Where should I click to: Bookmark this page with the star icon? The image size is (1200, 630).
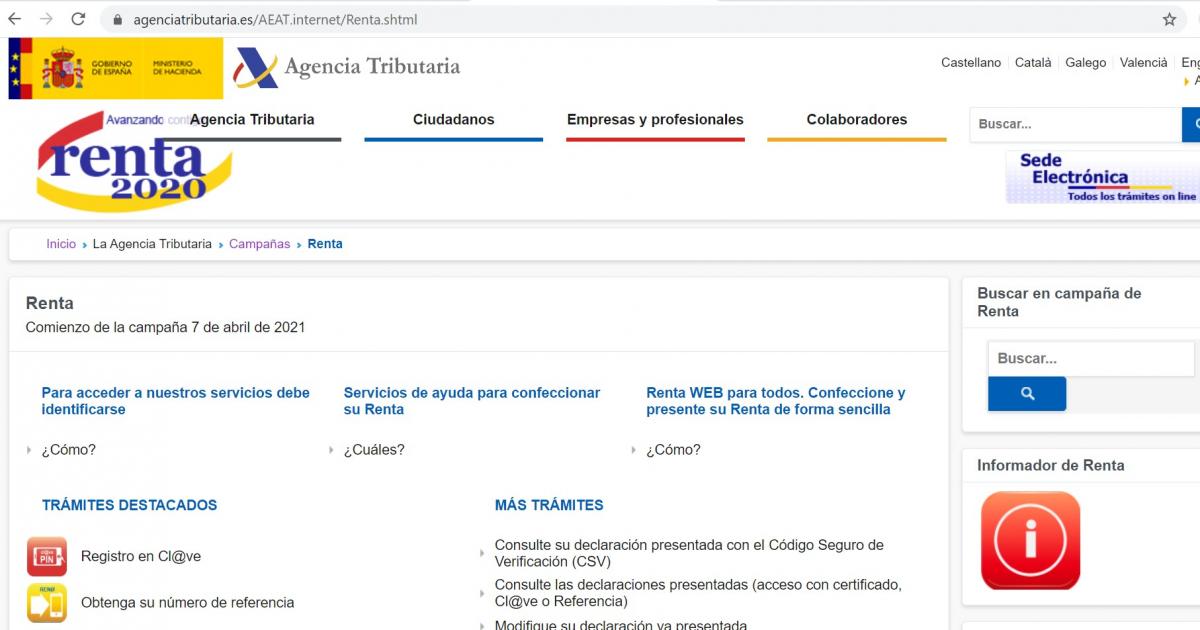tap(1169, 19)
